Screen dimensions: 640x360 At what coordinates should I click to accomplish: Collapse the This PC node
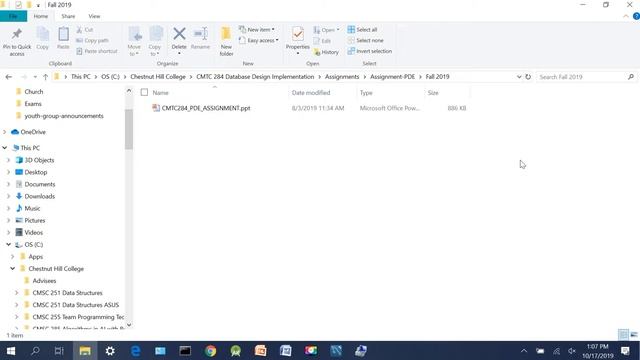(4, 148)
